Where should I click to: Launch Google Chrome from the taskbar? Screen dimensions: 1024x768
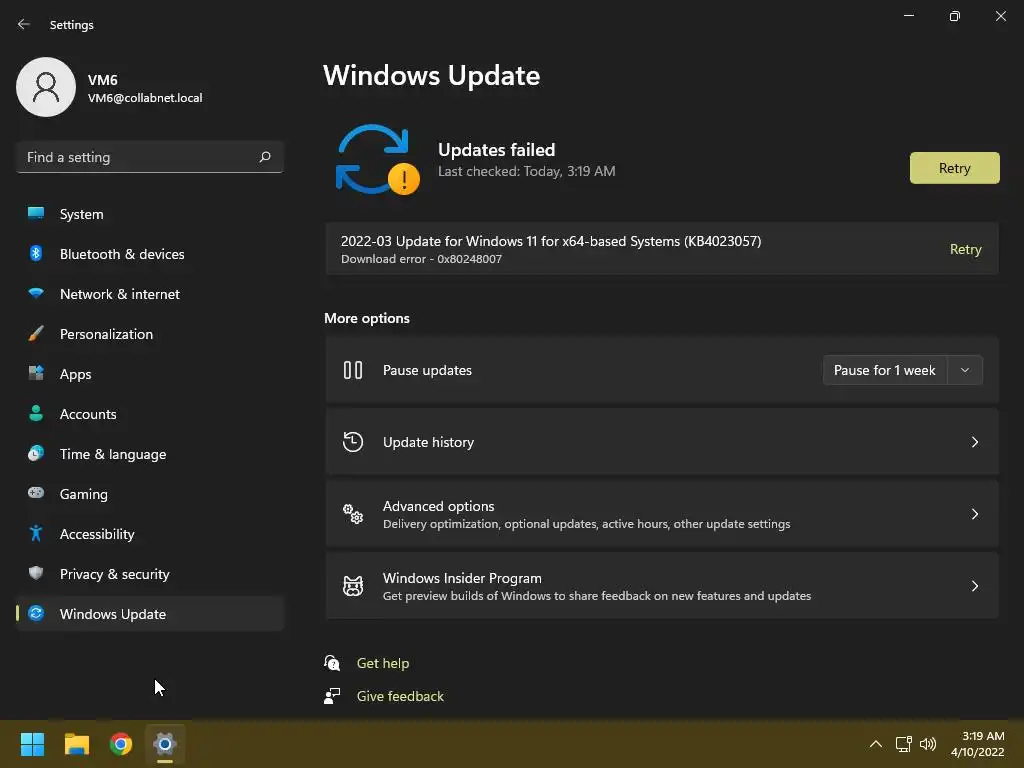[121, 744]
